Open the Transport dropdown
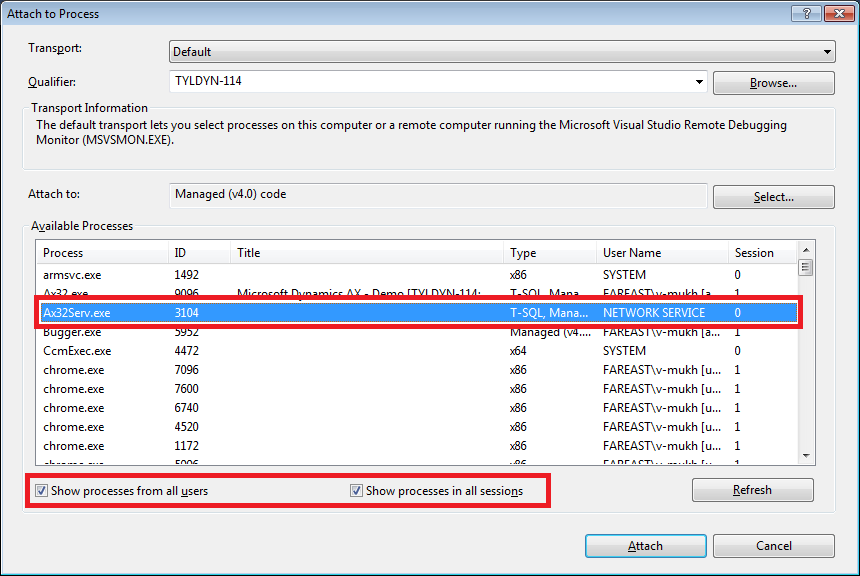860x576 pixels. [826, 52]
